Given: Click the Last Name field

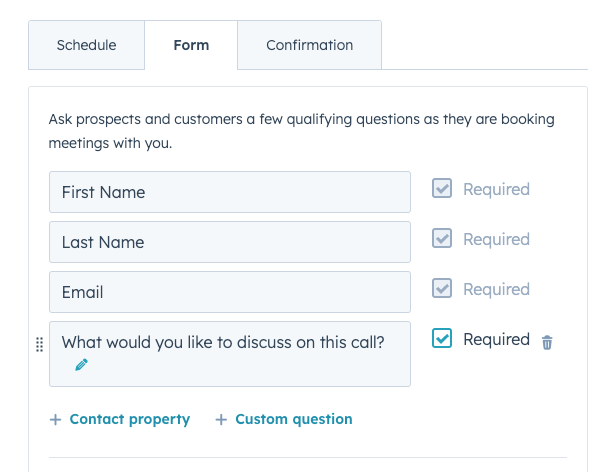Looking at the screenshot, I should coord(230,242).
